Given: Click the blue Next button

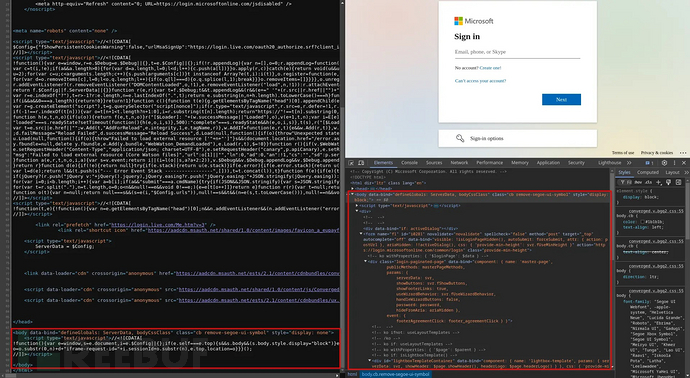Looking at the screenshot, I should pos(561,99).
